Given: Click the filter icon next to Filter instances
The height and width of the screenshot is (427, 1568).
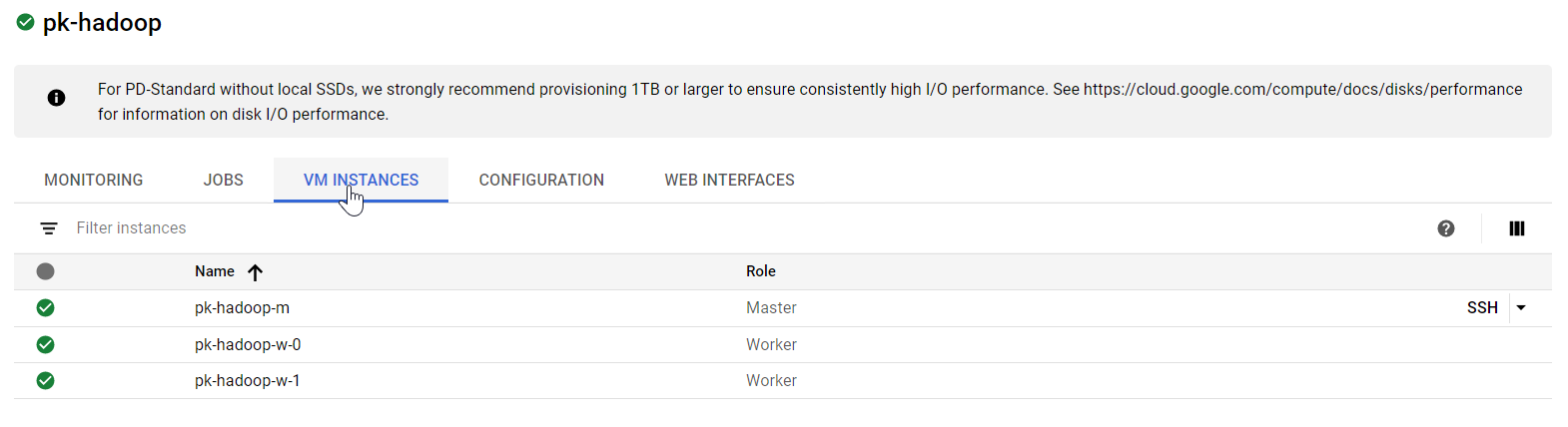Looking at the screenshot, I should tap(48, 228).
